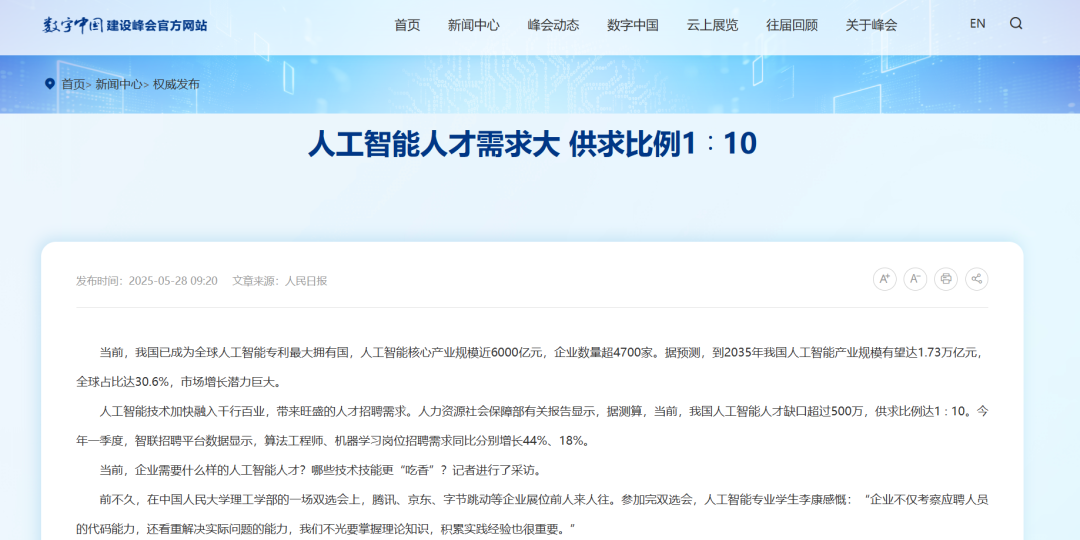Open 关于峰会 navigation item
The width and height of the screenshot is (1080, 540).
[871, 25]
